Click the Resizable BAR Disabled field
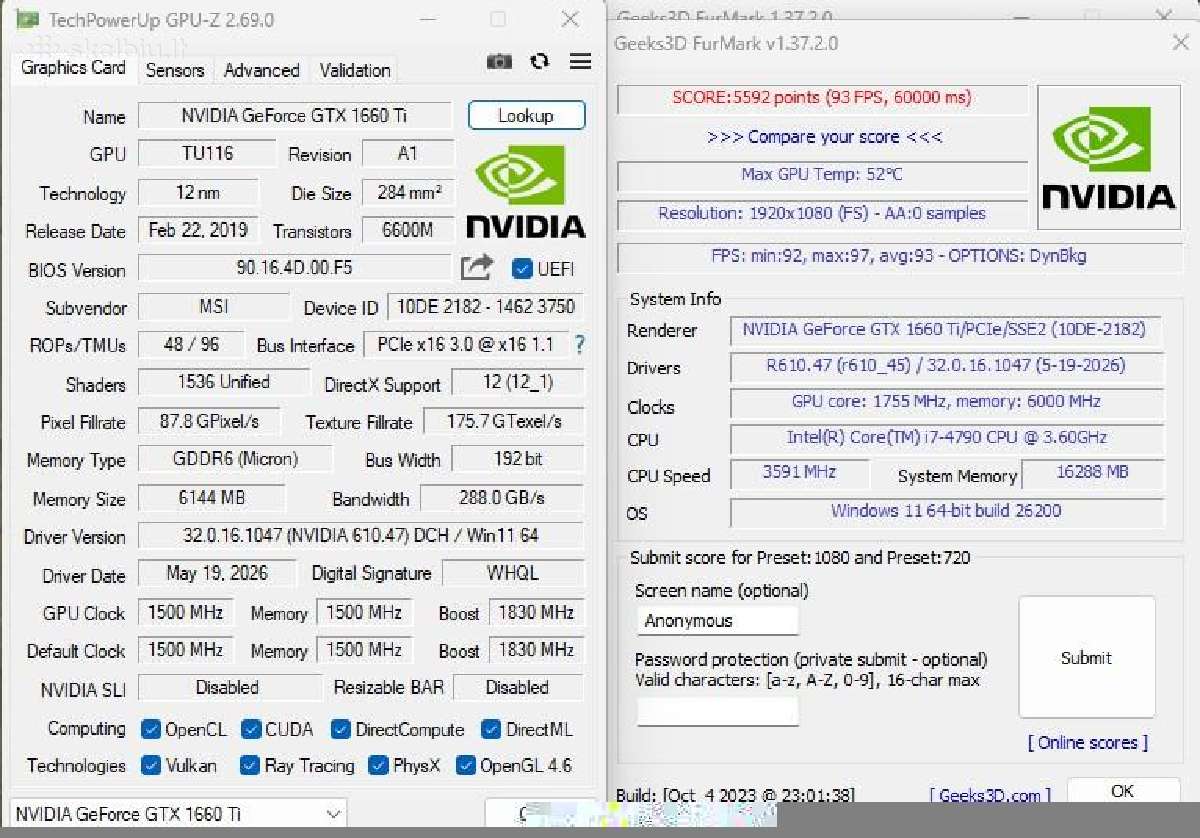The height and width of the screenshot is (838, 1200). click(518, 688)
